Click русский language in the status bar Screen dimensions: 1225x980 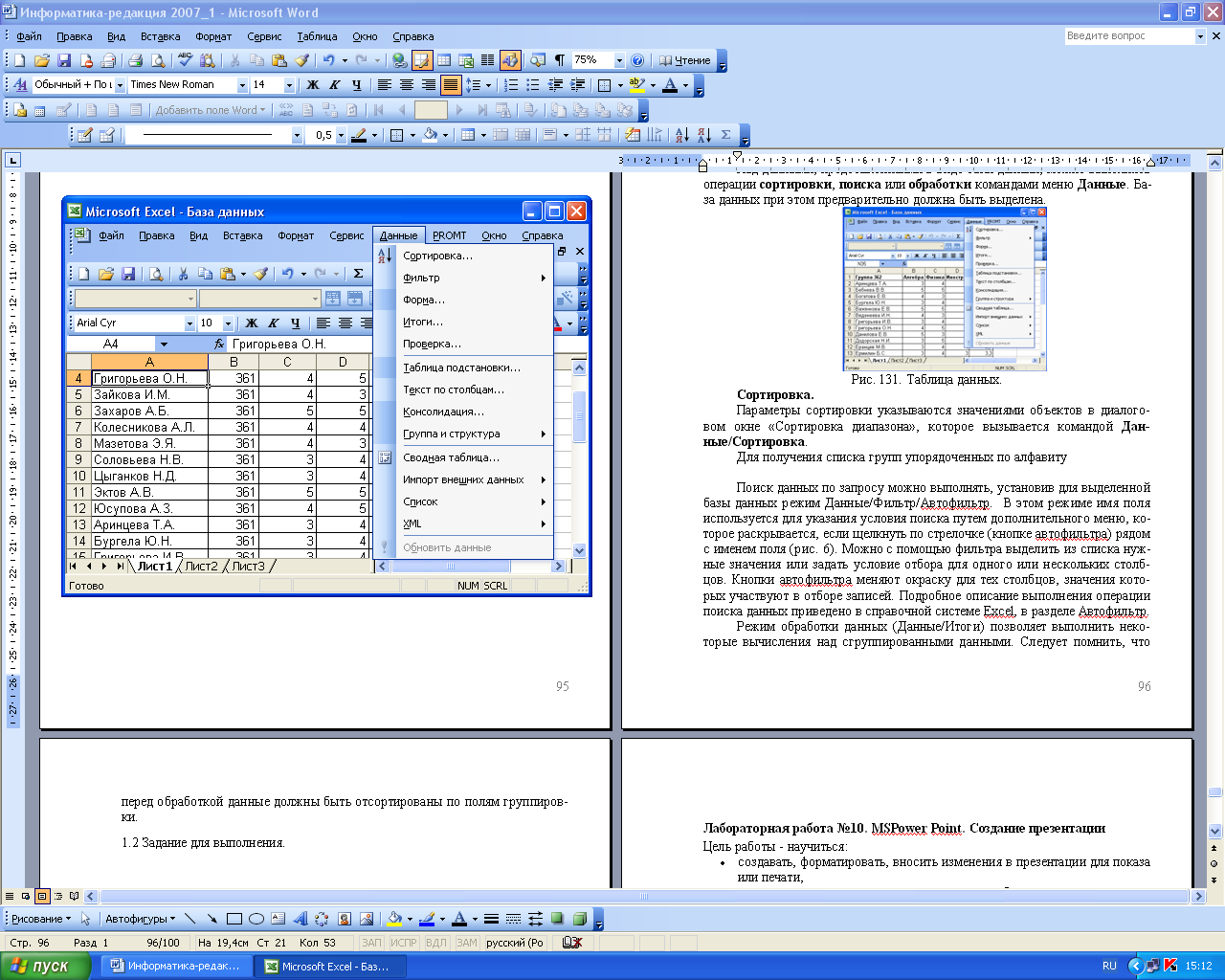(x=514, y=943)
